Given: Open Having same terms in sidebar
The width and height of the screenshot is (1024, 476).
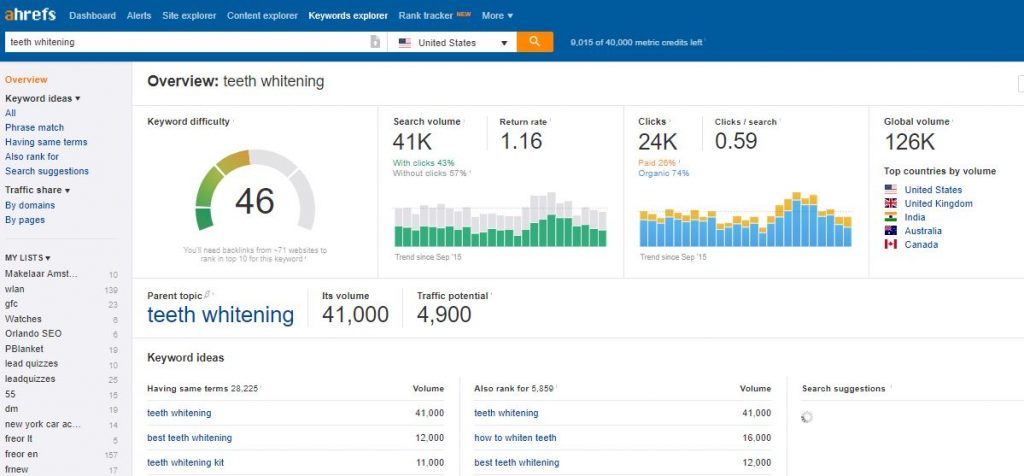Looking at the screenshot, I should pos(46,142).
